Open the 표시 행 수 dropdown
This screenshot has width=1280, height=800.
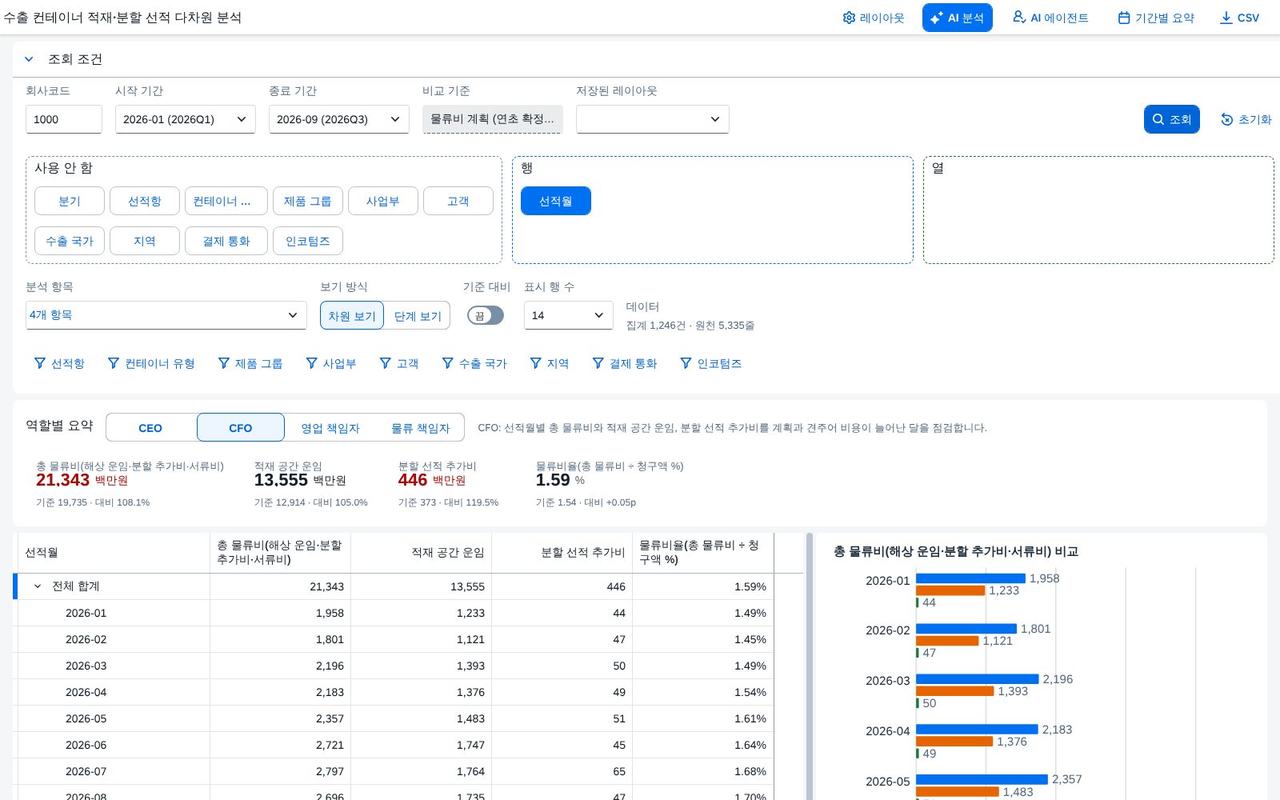[x=569, y=315]
